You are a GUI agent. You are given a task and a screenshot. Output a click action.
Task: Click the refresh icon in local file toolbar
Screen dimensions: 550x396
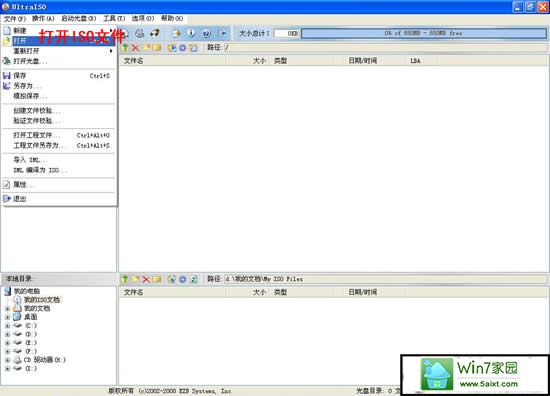point(194,279)
